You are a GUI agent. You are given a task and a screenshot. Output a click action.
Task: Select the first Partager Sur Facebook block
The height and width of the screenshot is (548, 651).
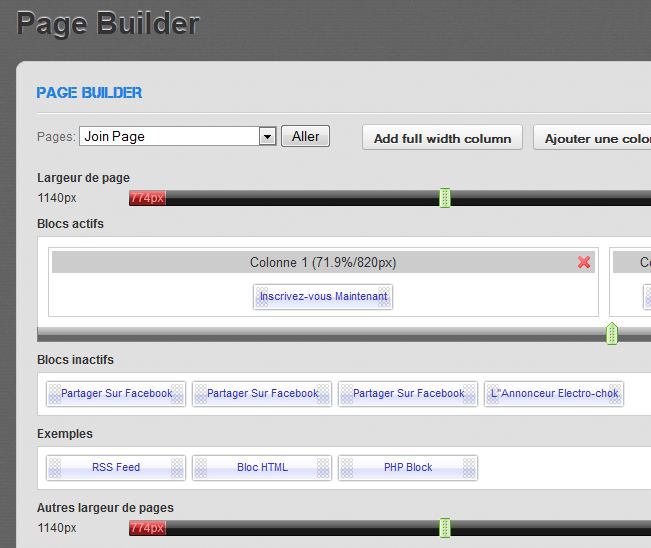pyautogui.click(x=116, y=394)
